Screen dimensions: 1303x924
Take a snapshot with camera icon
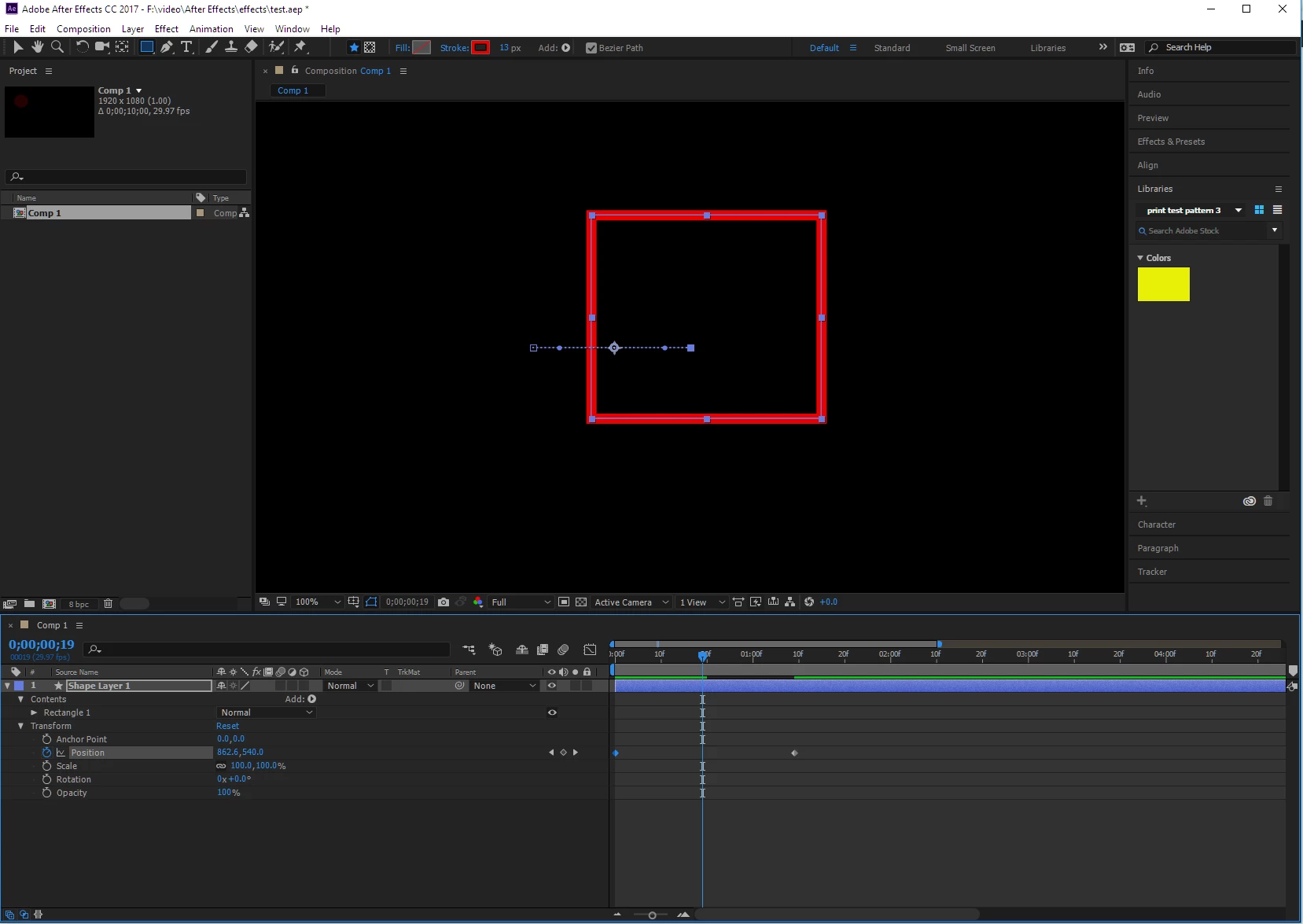point(444,602)
